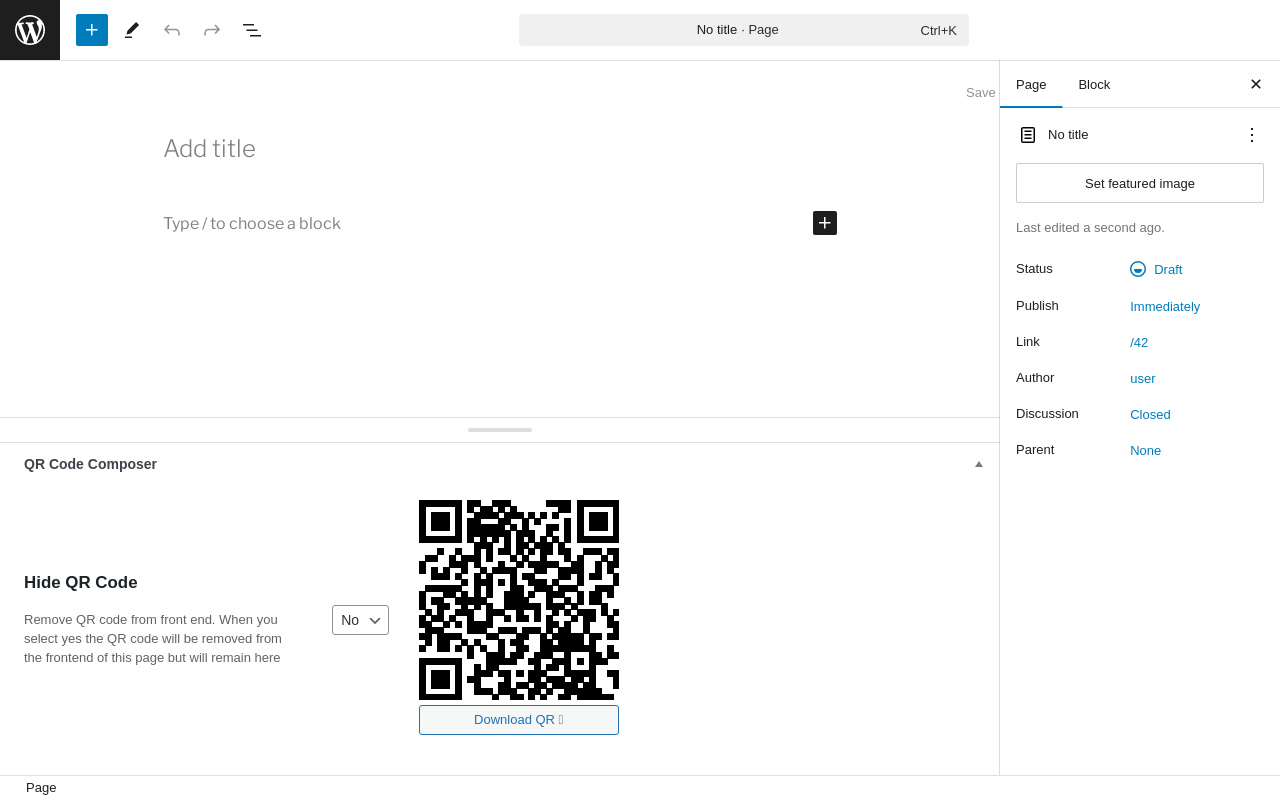Change publish date via Immediately link

pos(1165,307)
